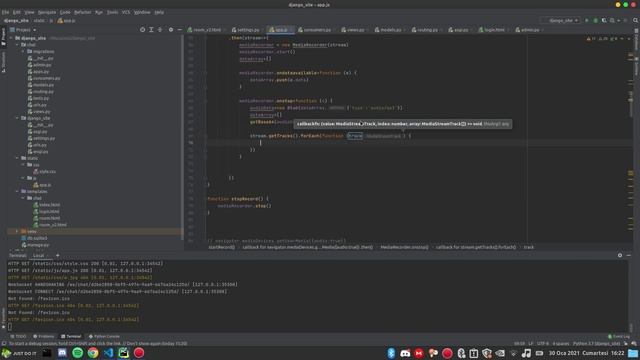Click the UTF-8 encoding status entry

(x=542, y=344)
